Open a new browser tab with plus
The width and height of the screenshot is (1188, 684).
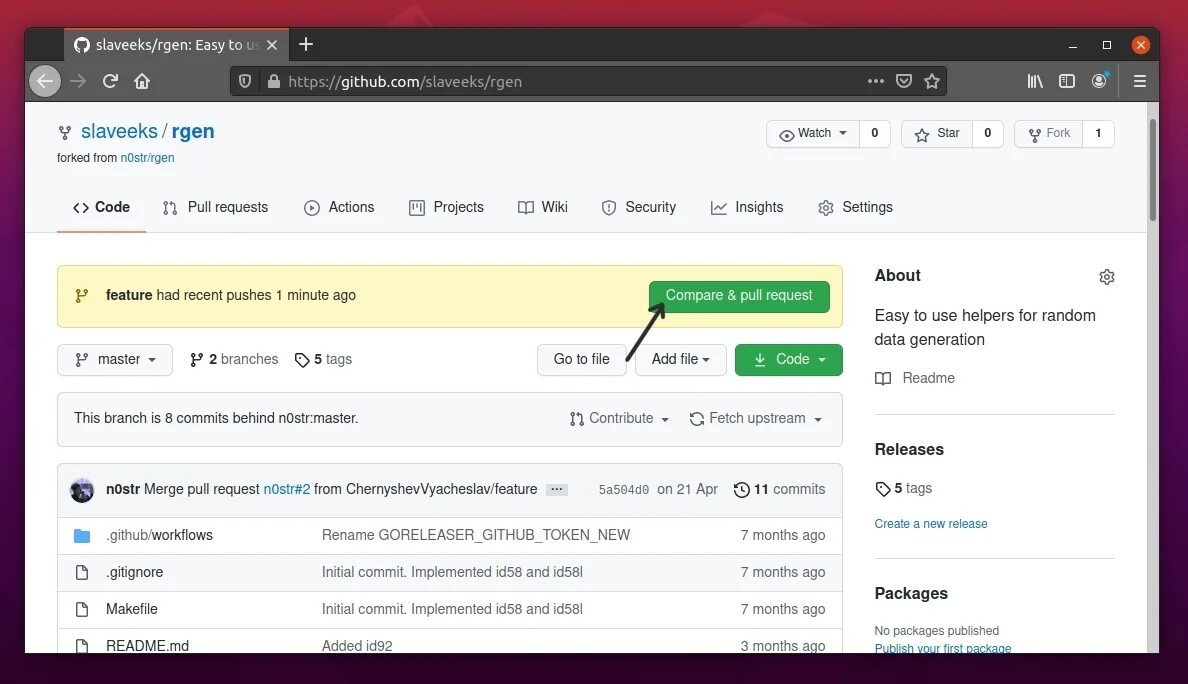point(306,44)
